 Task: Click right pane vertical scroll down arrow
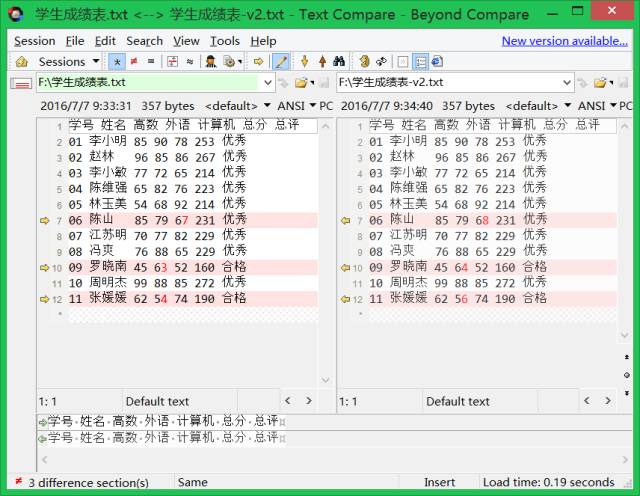coord(624,336)
